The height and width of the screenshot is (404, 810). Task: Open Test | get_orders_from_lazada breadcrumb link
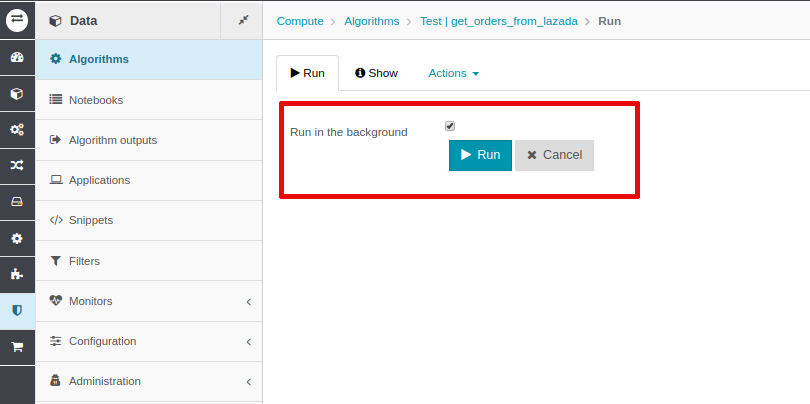click(x=499, y=21)
